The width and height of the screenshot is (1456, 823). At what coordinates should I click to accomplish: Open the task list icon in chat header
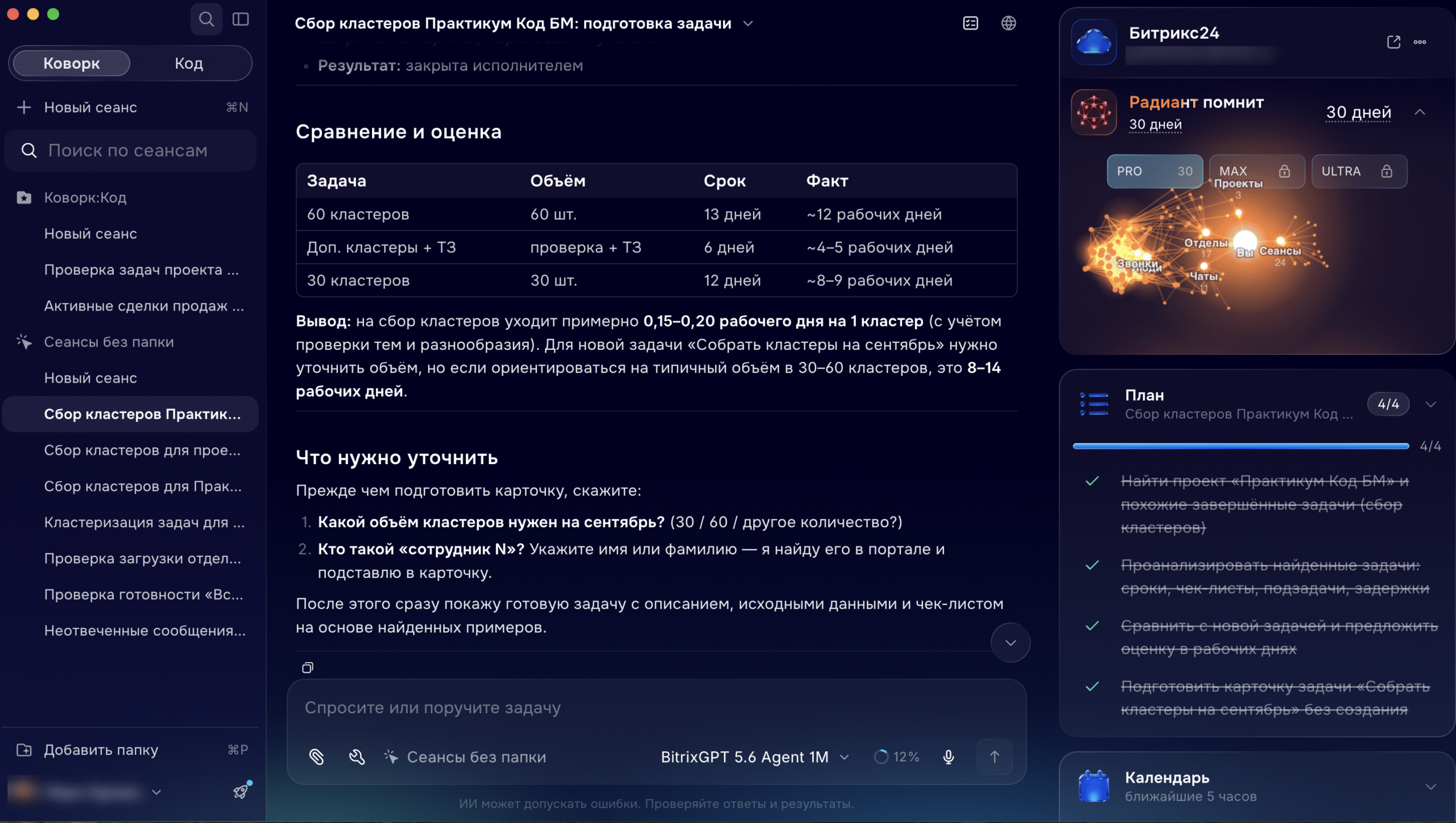point(970,23)
